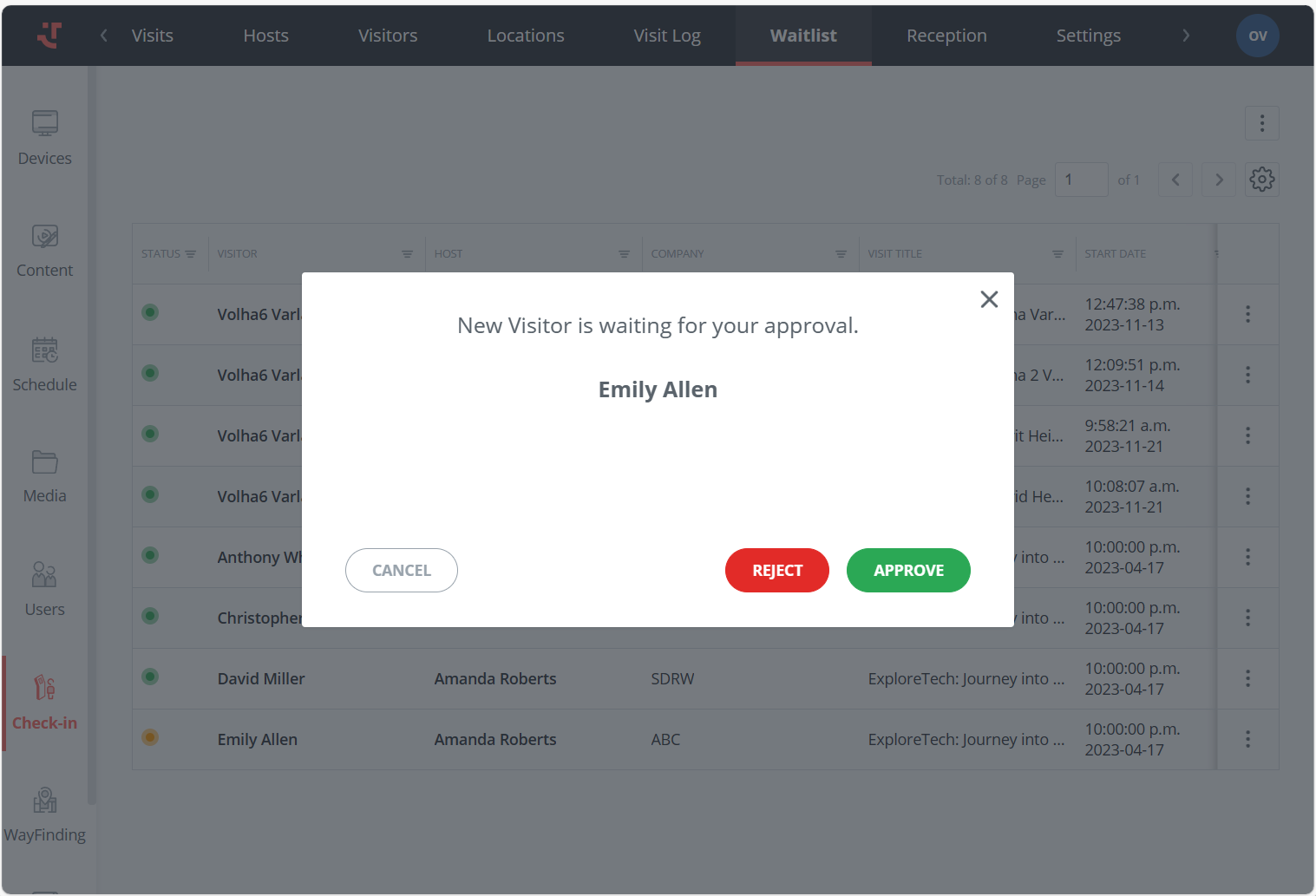Cancel the approval dialog
The width and height of the screenshot is (1316, 896).
[x=402, y=570]
